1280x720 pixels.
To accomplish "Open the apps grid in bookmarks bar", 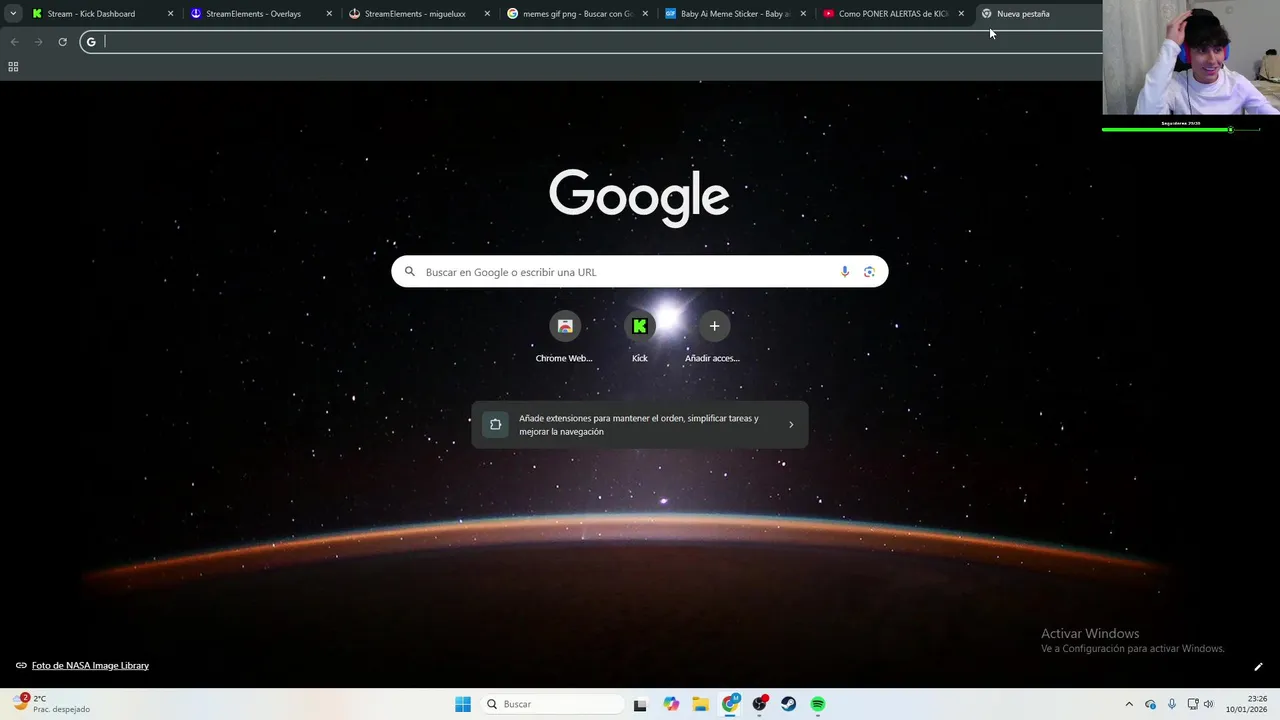I will pyautogui.click(x=13, y=67).
